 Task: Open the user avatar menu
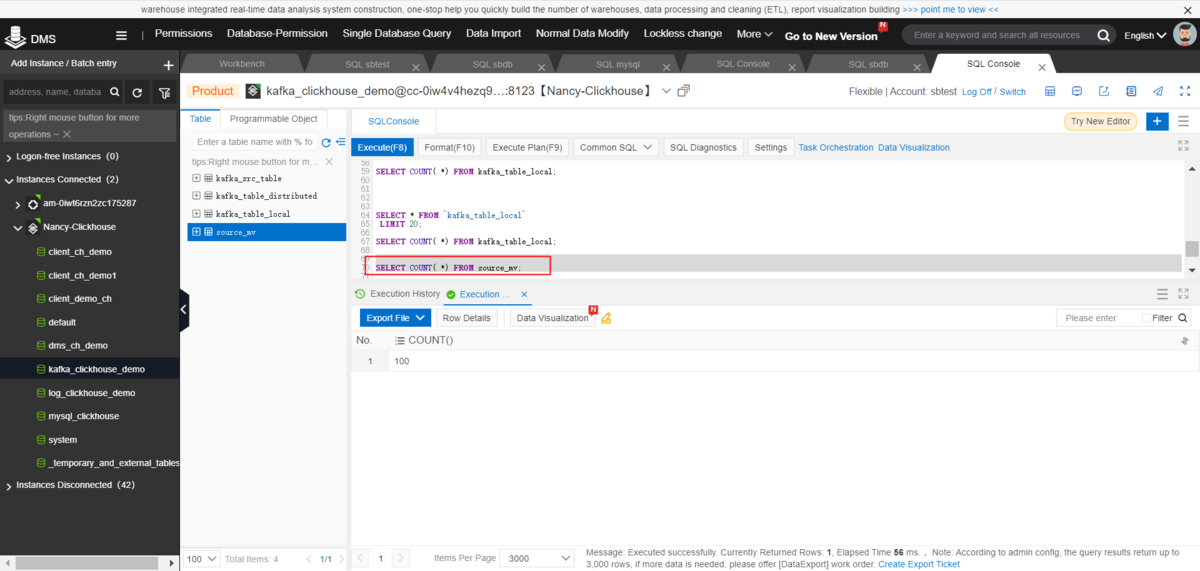coord(1185,34)
